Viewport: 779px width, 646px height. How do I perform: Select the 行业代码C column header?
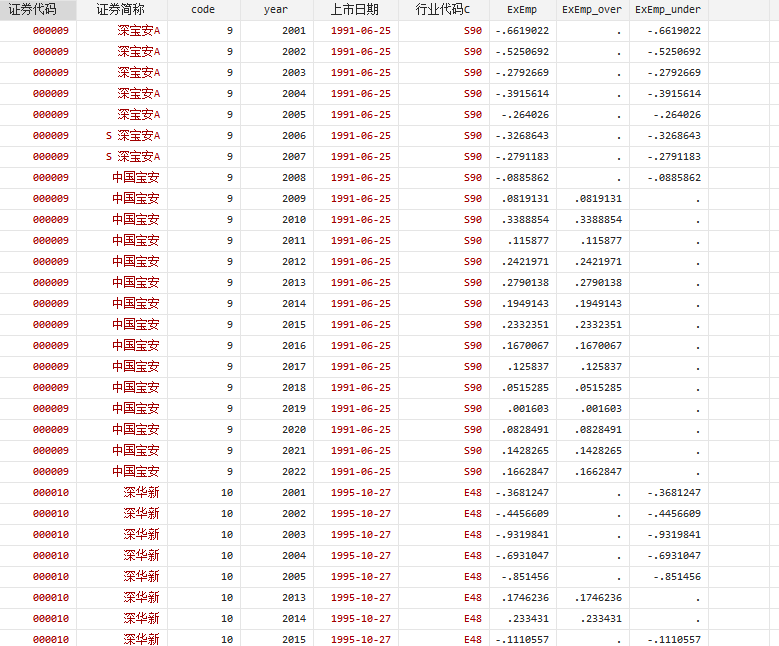[x=443, y=9]
